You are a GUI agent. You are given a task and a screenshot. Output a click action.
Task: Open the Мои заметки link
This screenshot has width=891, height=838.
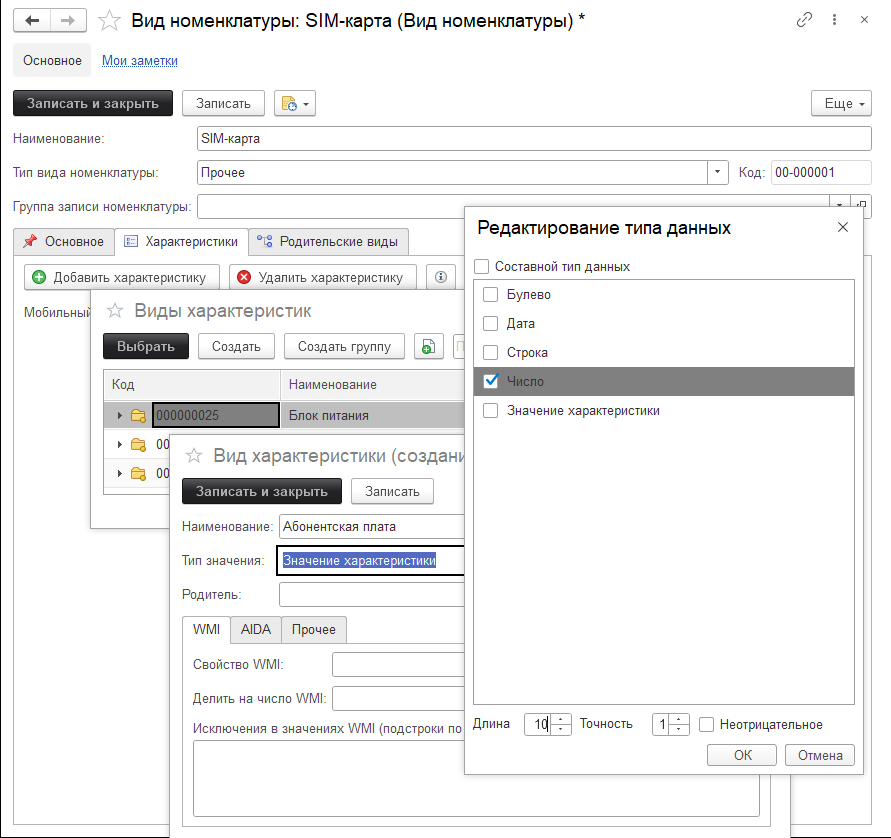click(x=140, y=61)
